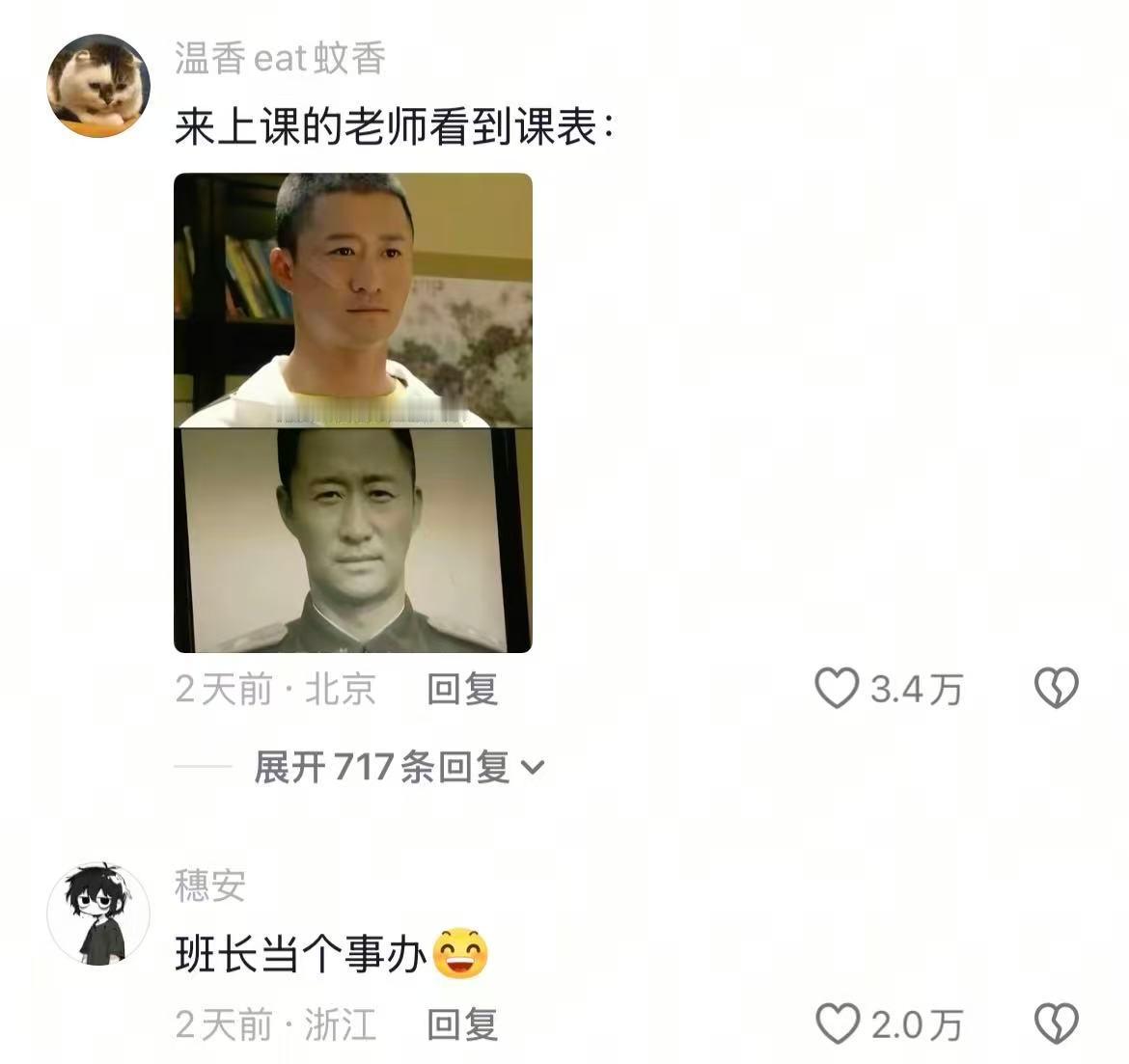Open the cat avatar profile

98,86
